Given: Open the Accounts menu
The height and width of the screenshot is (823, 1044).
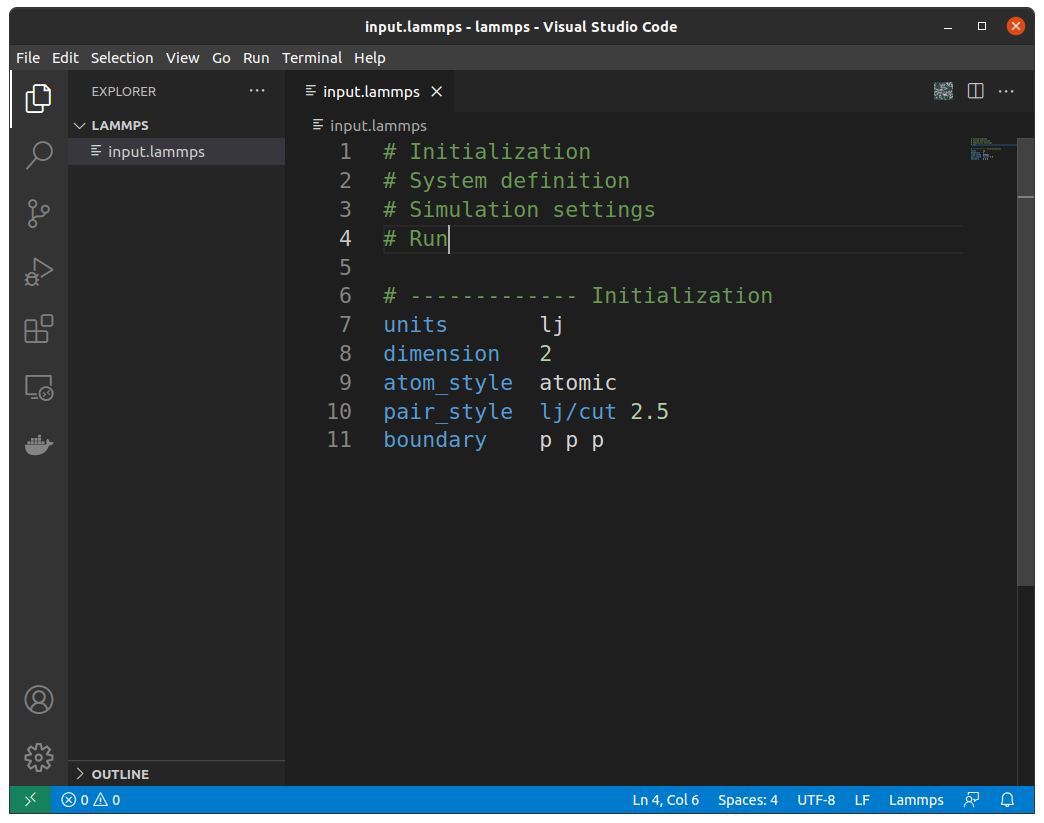Looking at the screenshot, I should 39,700.
